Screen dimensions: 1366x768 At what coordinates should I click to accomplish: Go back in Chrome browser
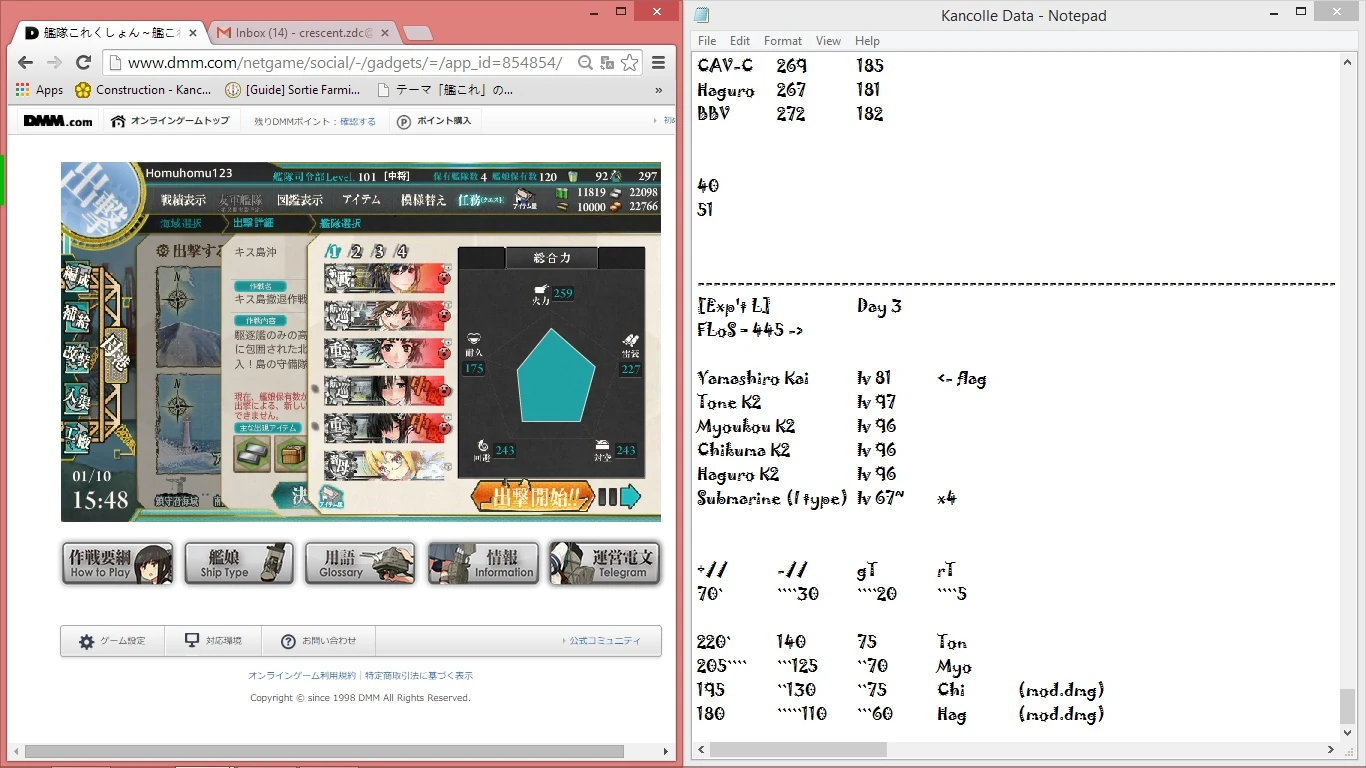[x=26, y=63]
